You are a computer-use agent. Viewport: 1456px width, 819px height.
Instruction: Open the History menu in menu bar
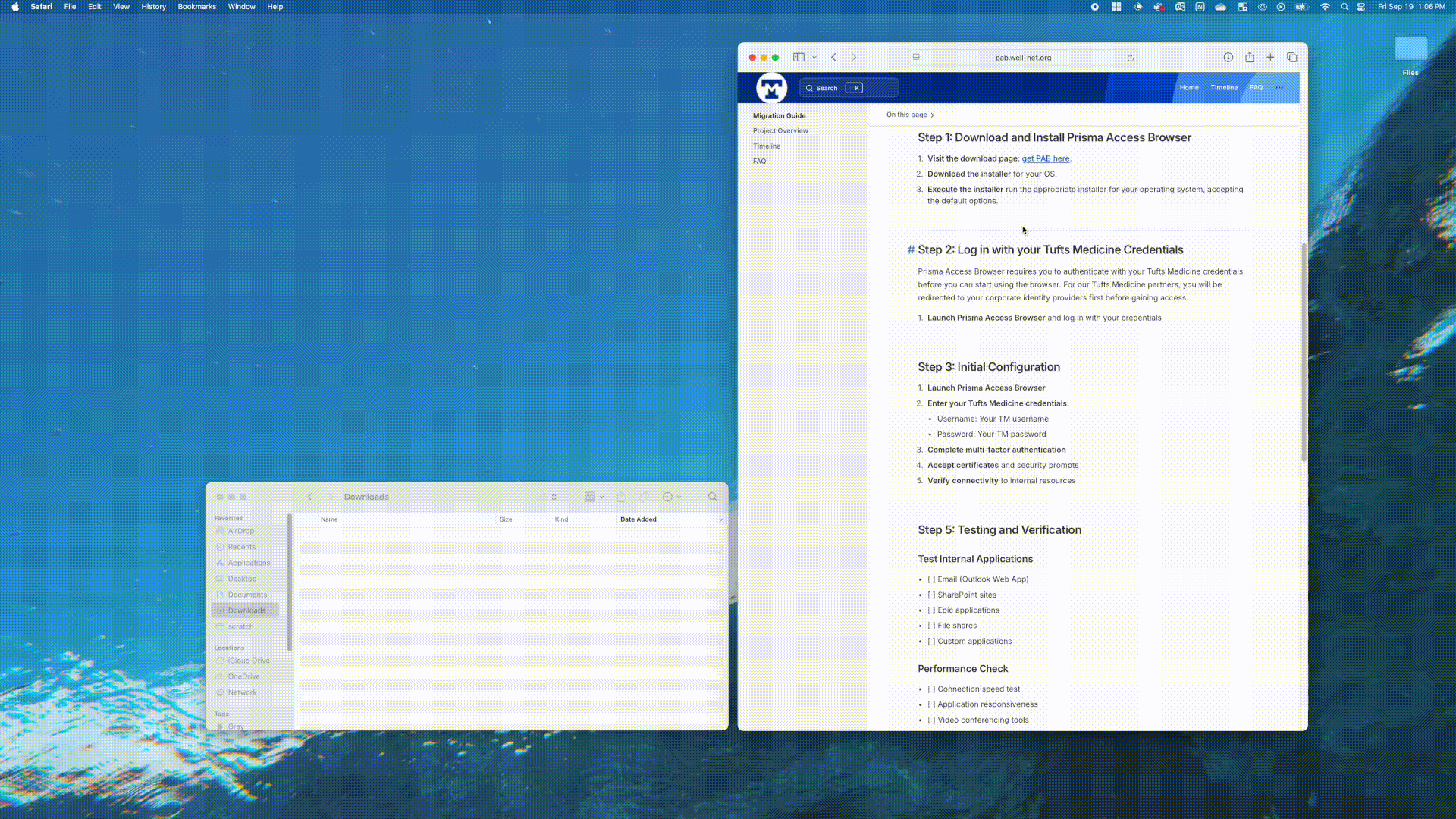pos(153,6)
